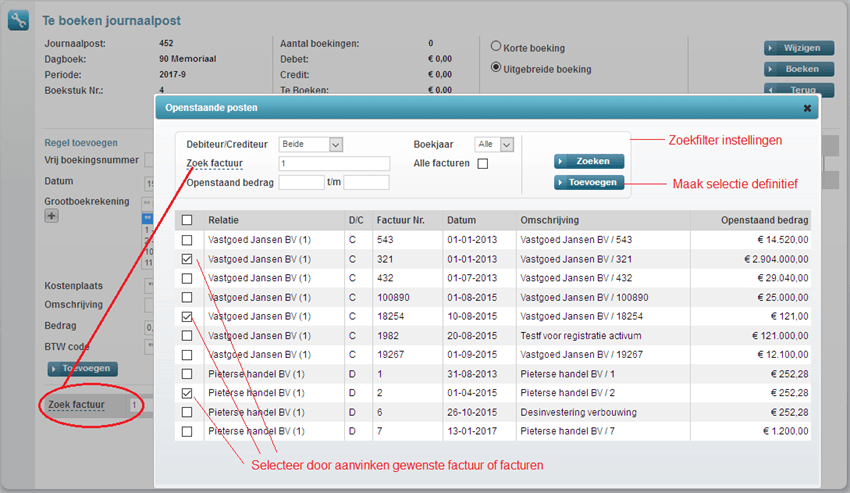
Task: Open the Boekjaar dropdown
Action: pos(494,144)
